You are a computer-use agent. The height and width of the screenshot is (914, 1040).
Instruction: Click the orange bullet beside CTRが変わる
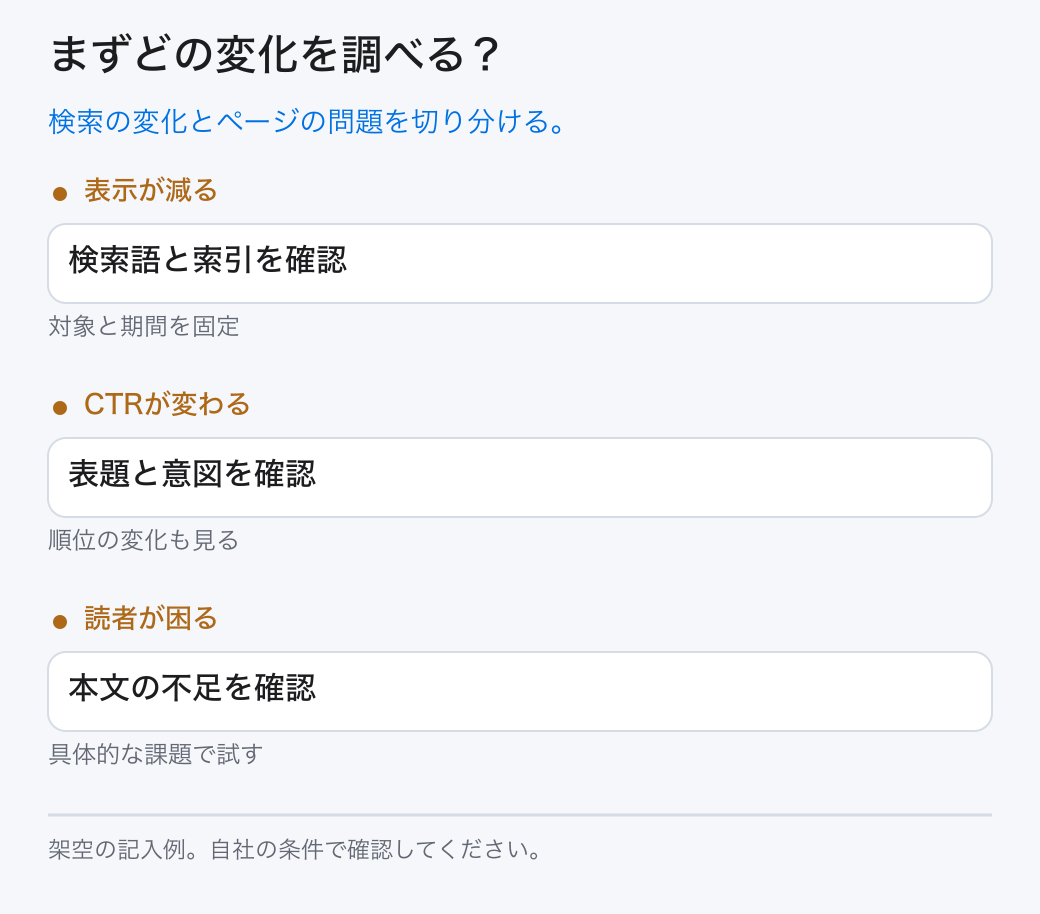coord(60,407)
